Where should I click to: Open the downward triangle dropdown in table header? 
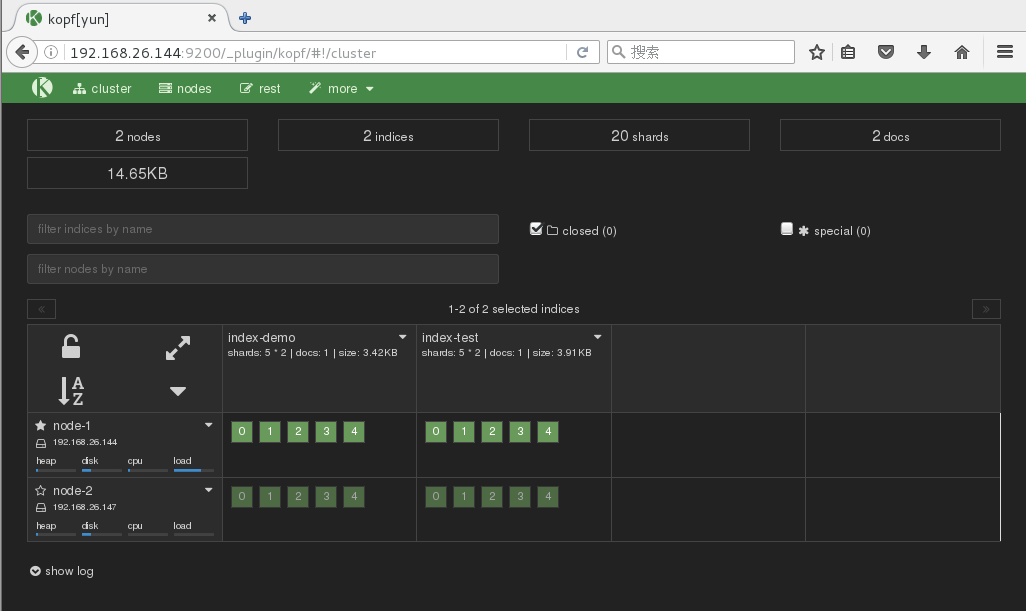(x=177, y=391)
